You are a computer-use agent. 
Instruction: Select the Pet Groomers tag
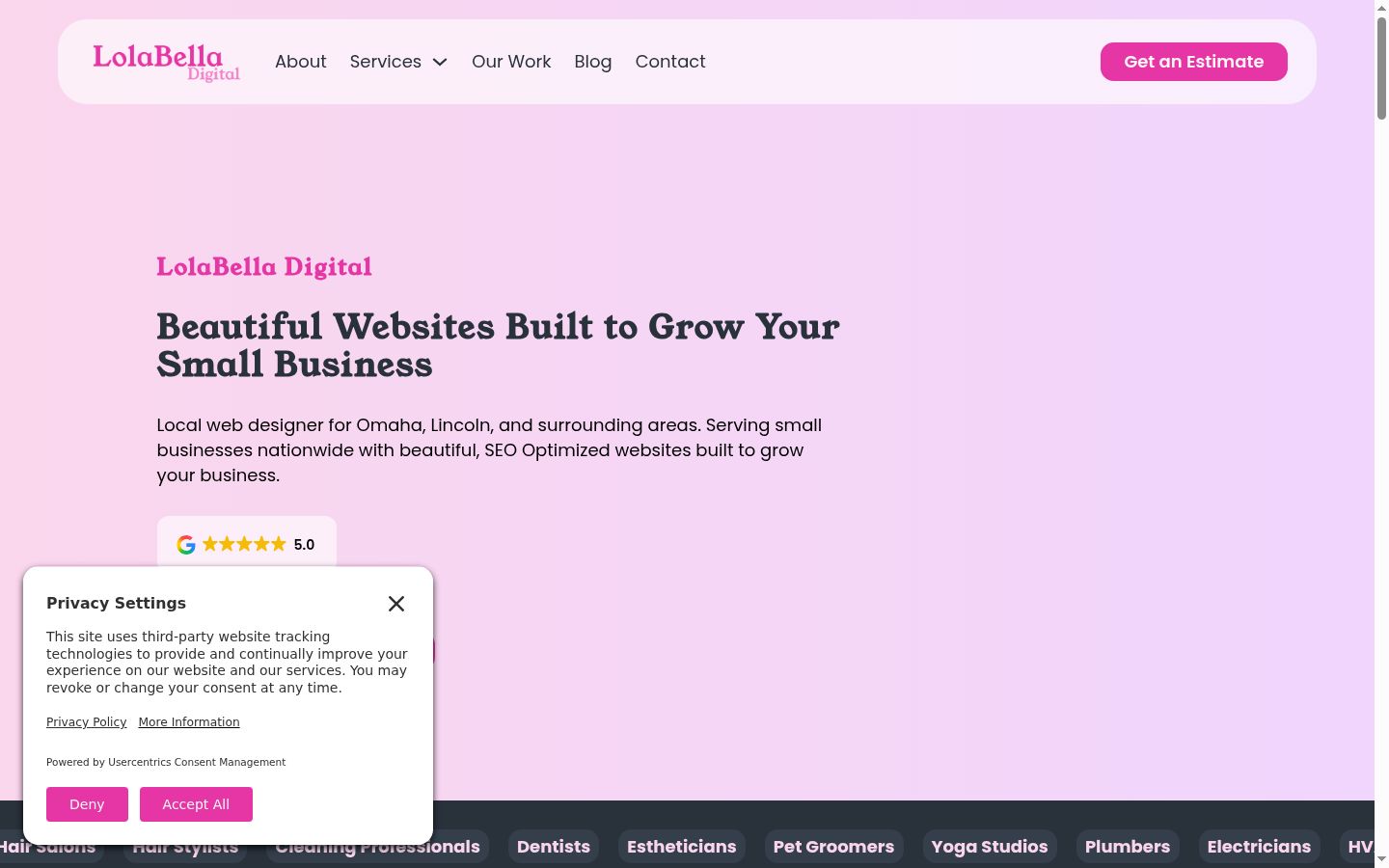pos(834,847)
